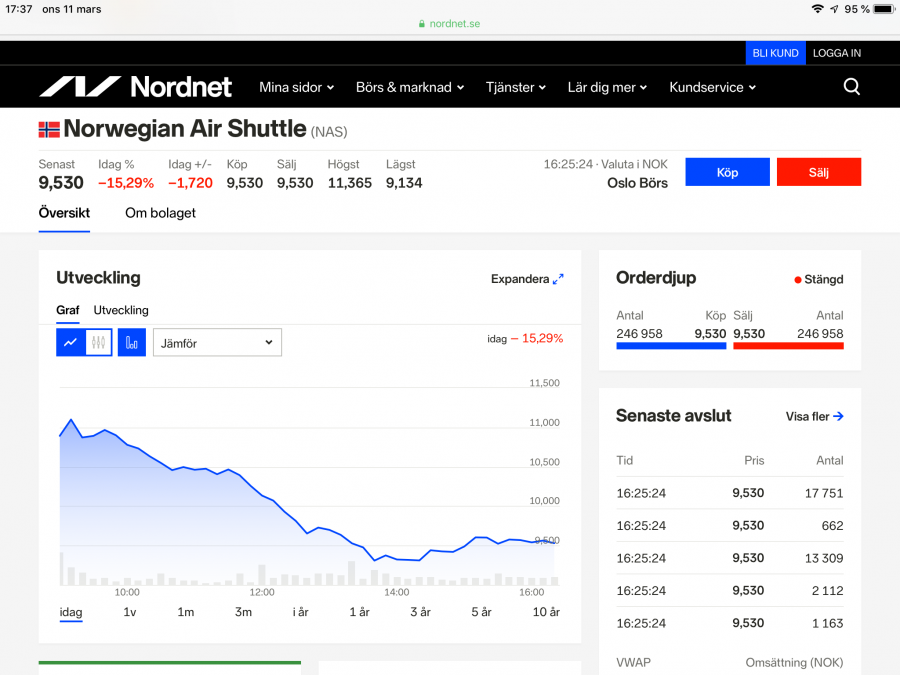Image resolution: width=900 pixels, height=675 pixels.
Task: Click the Expandera arrows icon
Action: 558,279
